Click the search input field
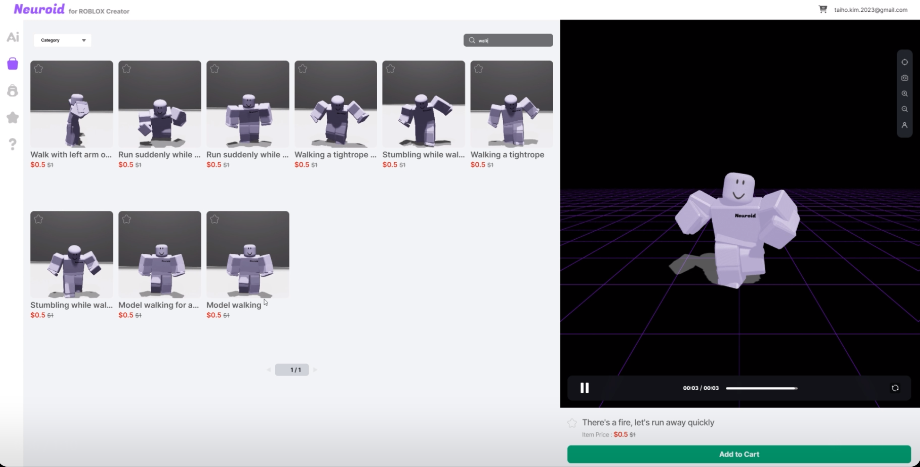Viewport: 920px width, 467px height. (x=513, y=41)
